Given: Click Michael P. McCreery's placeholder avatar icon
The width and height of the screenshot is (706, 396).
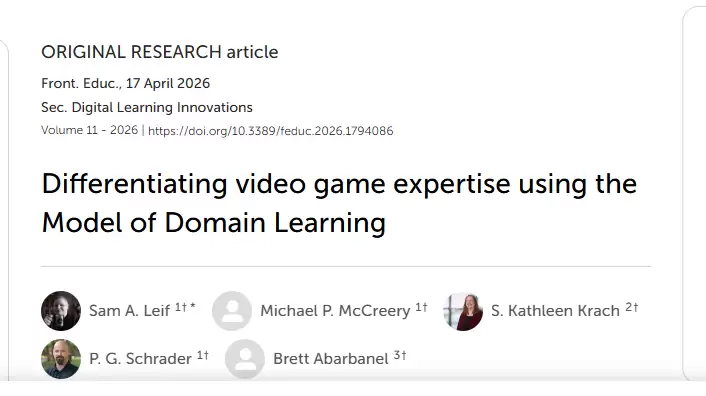Looking at the screenshot, I should (x=232, y=311).
